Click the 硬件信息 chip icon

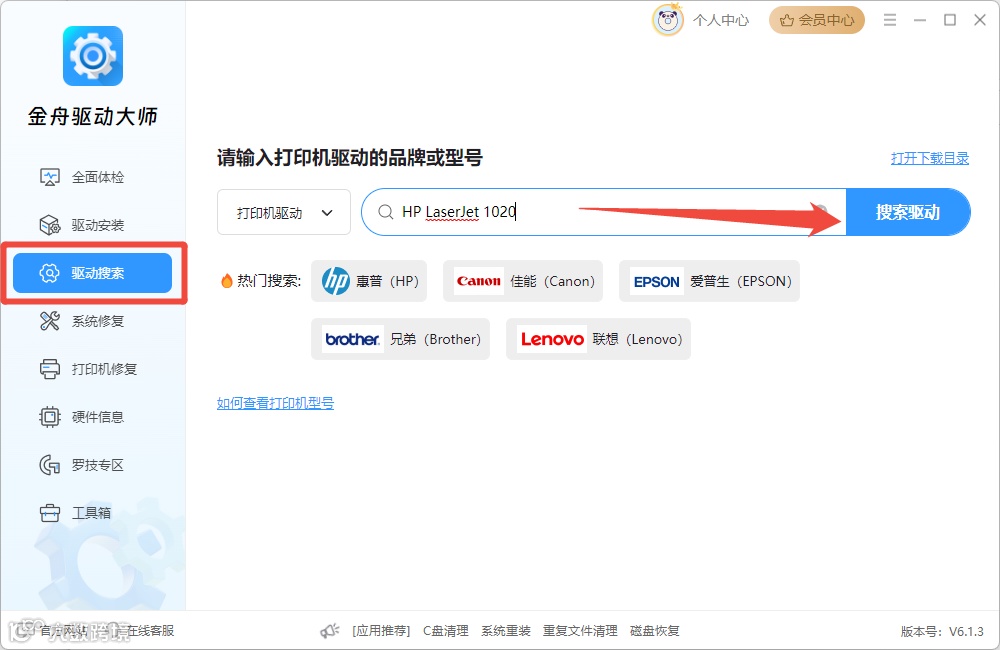pos(50,417)
